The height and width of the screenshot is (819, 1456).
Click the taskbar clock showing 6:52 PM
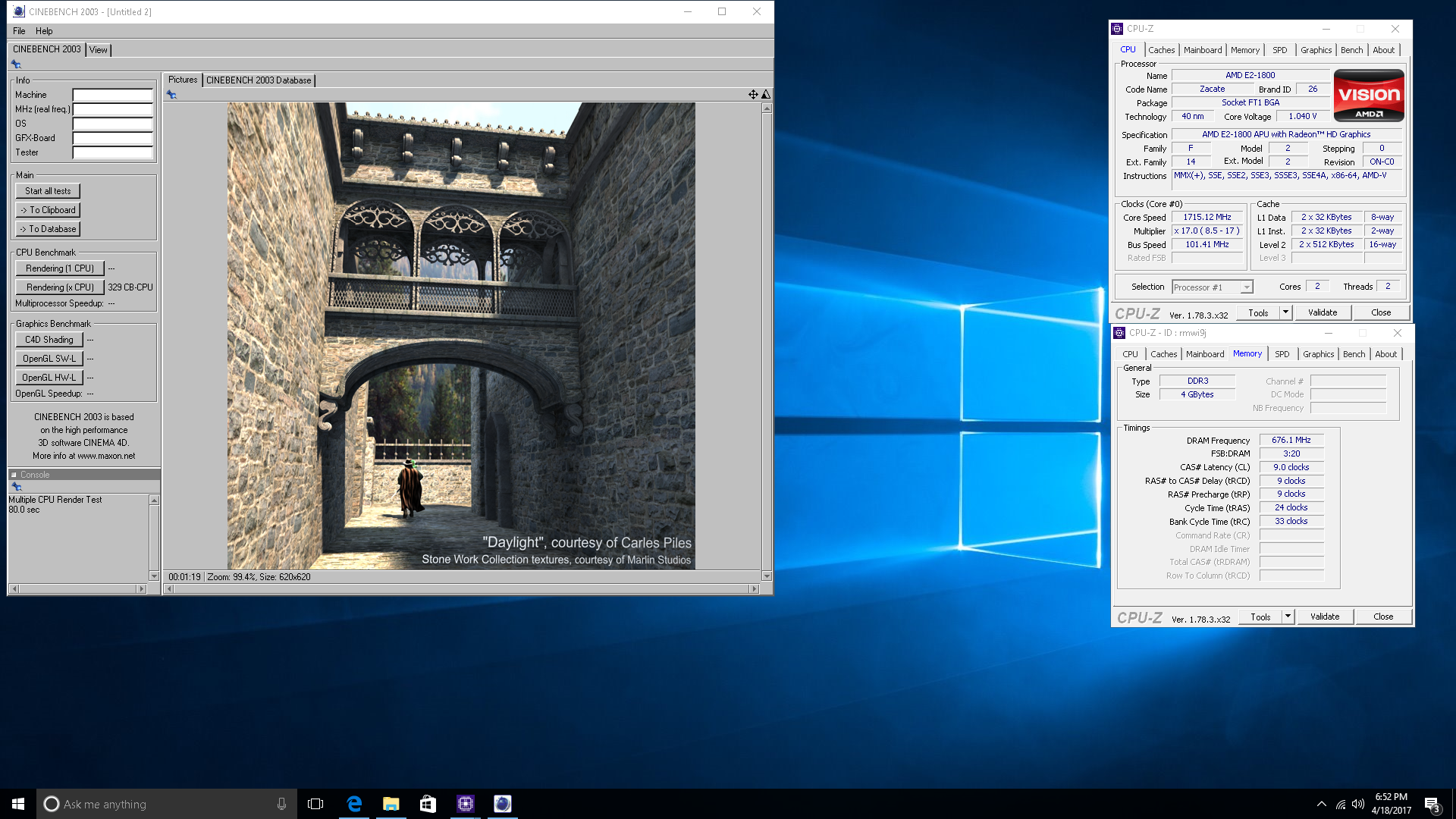(1391, 804)
